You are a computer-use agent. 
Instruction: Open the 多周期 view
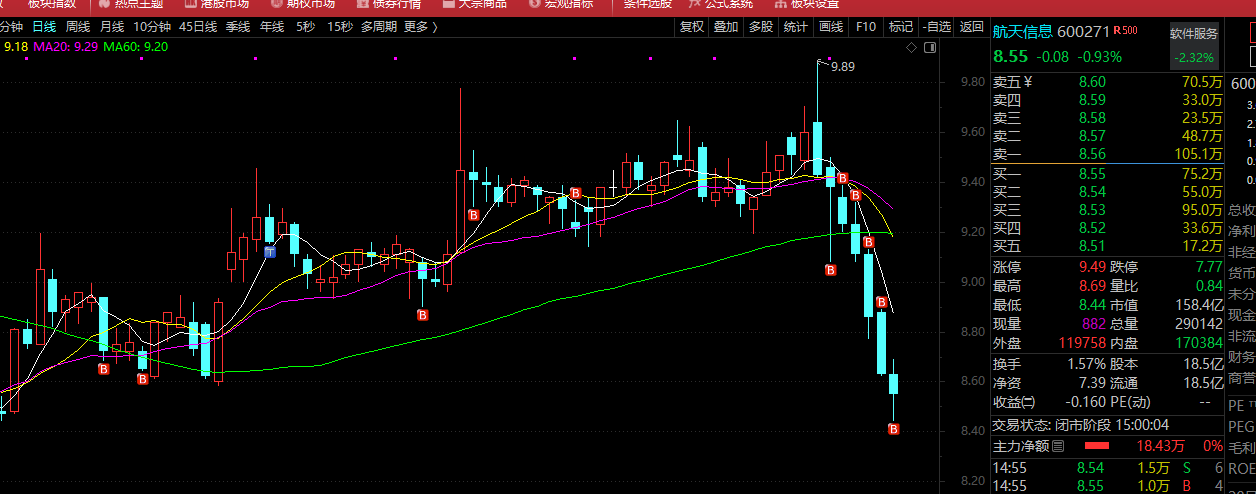pos(380,27)
